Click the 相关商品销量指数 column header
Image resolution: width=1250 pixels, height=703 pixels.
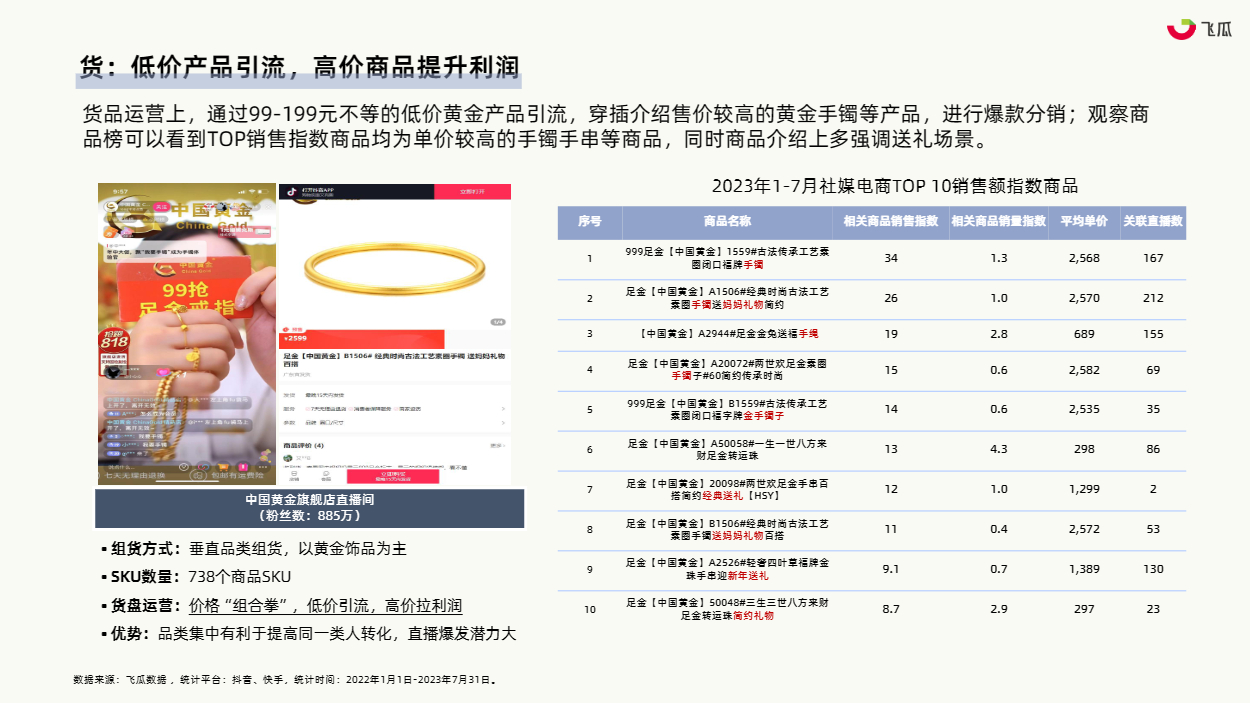point(999,221)
